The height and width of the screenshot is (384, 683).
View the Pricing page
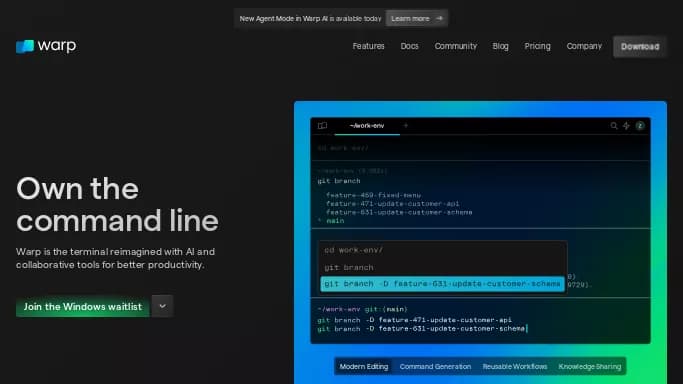538,46
